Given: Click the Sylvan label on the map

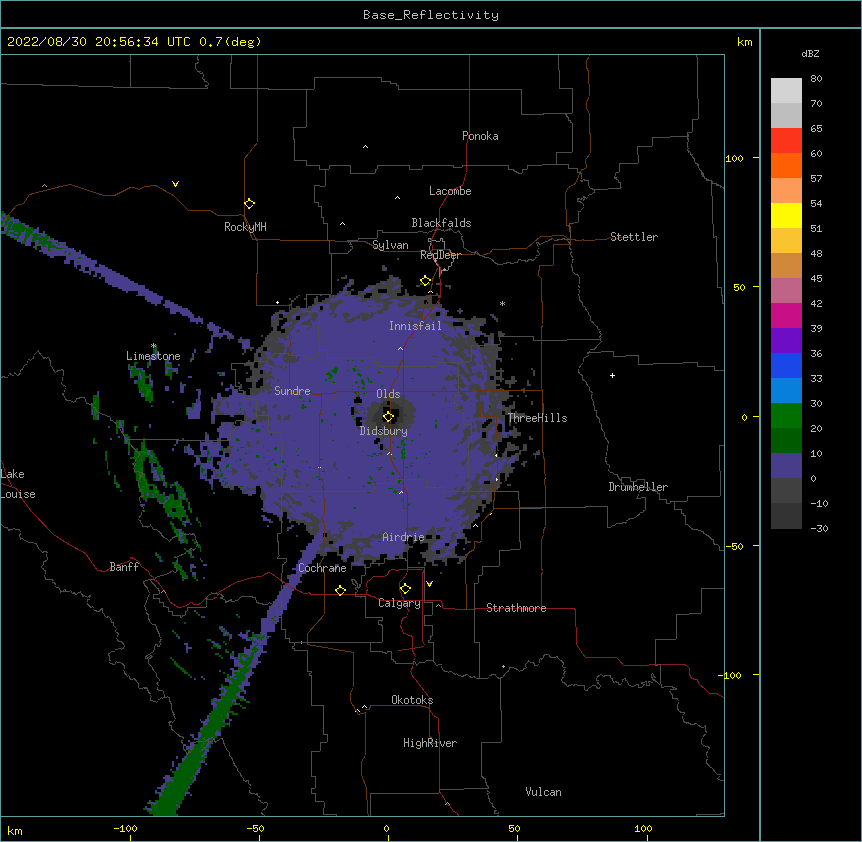Looking at the screenshot, I should pos(390,245).
